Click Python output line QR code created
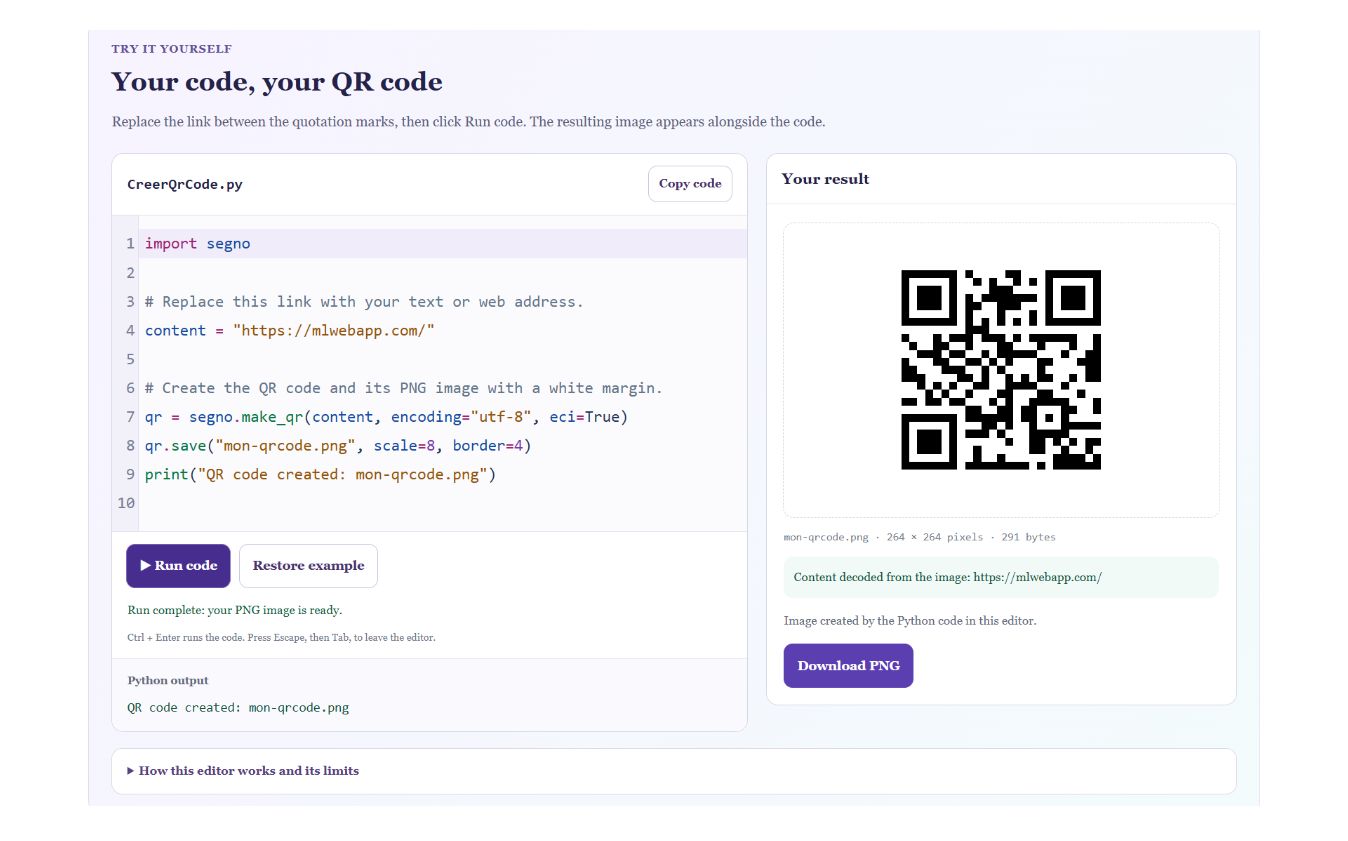1348x841 pixels. click(238, 708)
